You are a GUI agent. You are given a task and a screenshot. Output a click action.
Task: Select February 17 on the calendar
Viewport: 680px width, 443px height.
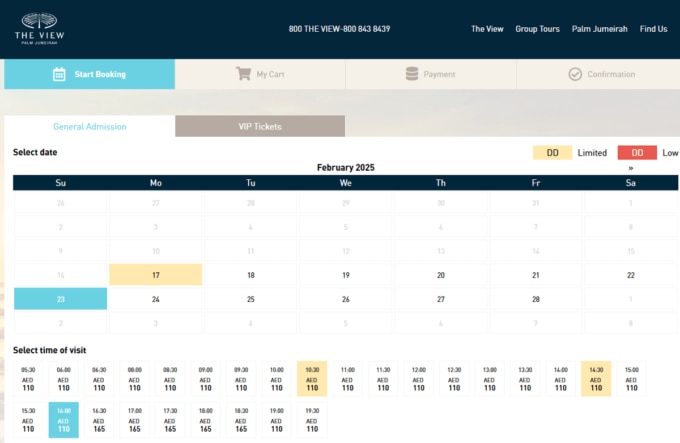pos(155,275)
